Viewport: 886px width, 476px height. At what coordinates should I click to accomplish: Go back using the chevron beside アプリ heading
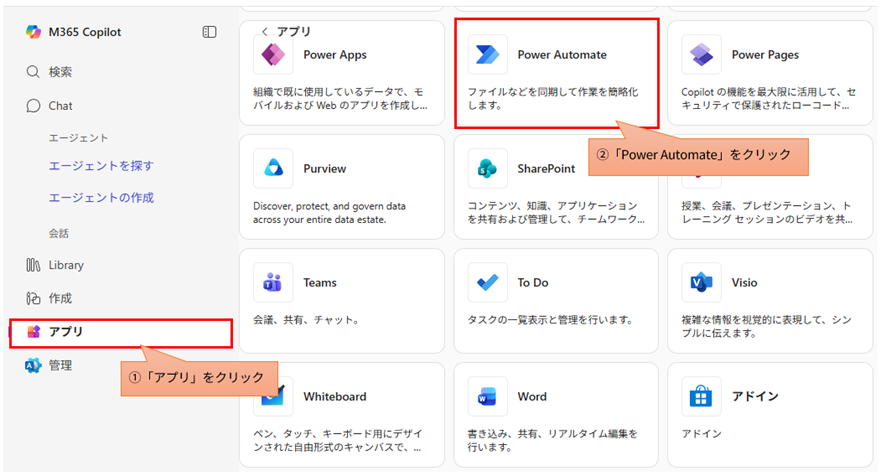click(x=264, y=32)
